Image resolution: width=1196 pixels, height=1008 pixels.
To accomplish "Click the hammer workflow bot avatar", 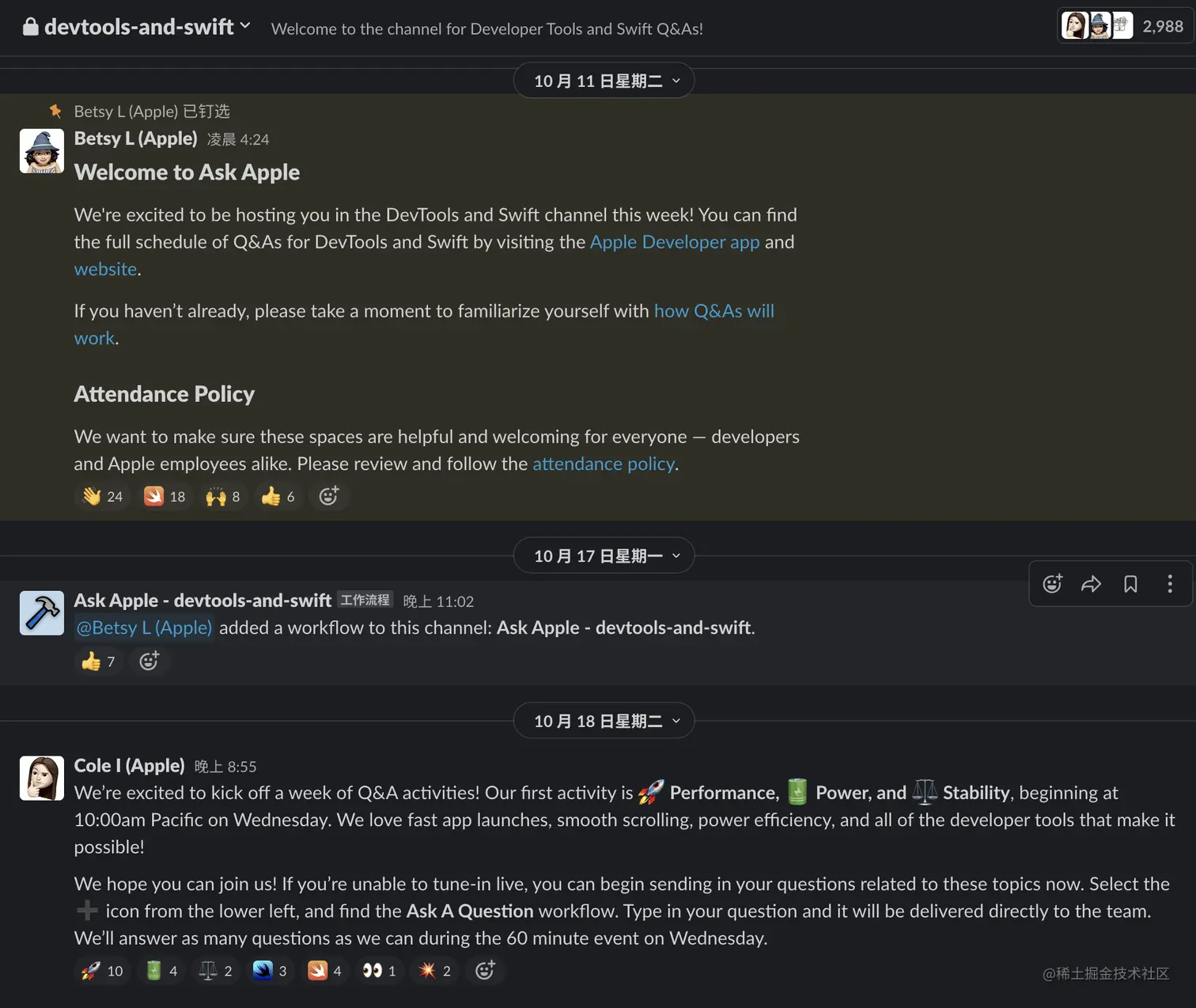I will pyautogui.click(x=41, y=613).
